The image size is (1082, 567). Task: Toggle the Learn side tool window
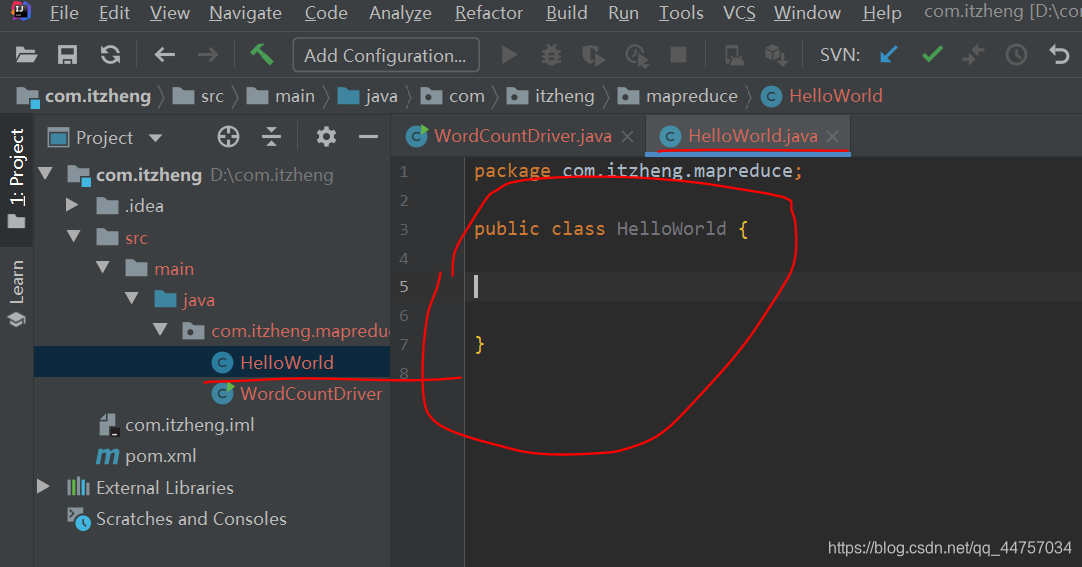17,292
